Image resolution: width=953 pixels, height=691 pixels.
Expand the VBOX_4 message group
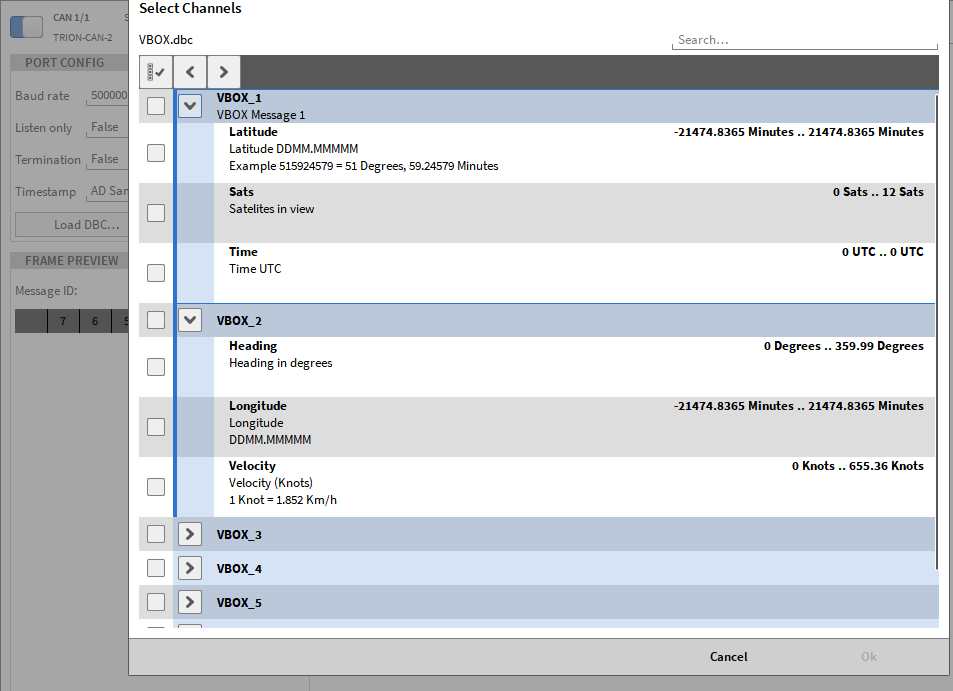190,568
